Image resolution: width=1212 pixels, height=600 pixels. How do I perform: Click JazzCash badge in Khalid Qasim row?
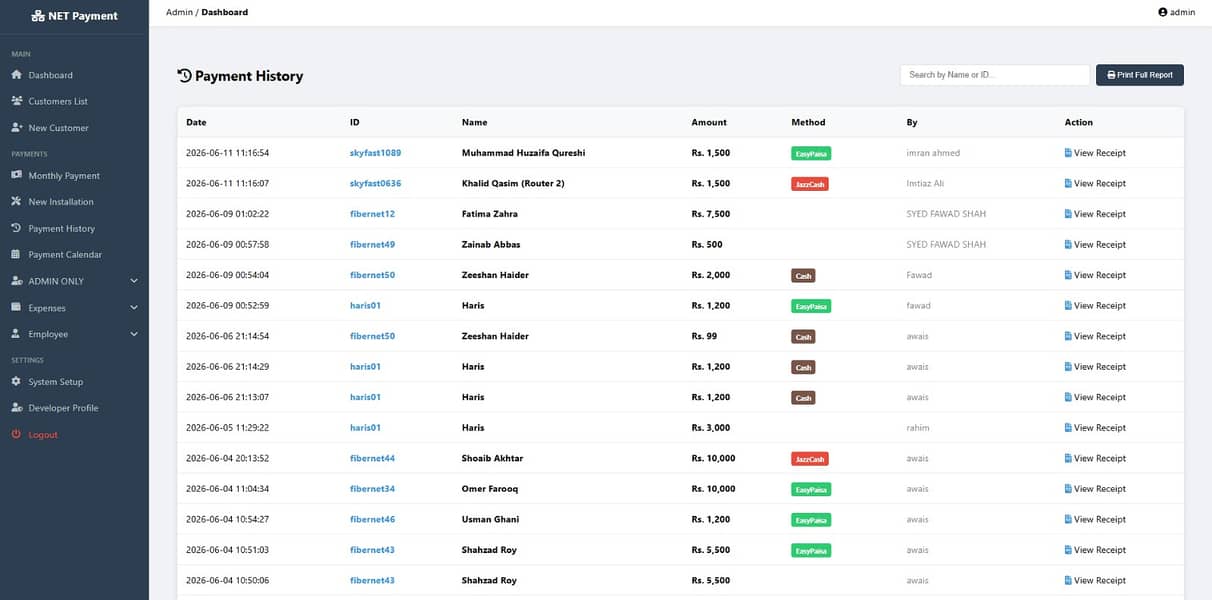click(810, 184)
